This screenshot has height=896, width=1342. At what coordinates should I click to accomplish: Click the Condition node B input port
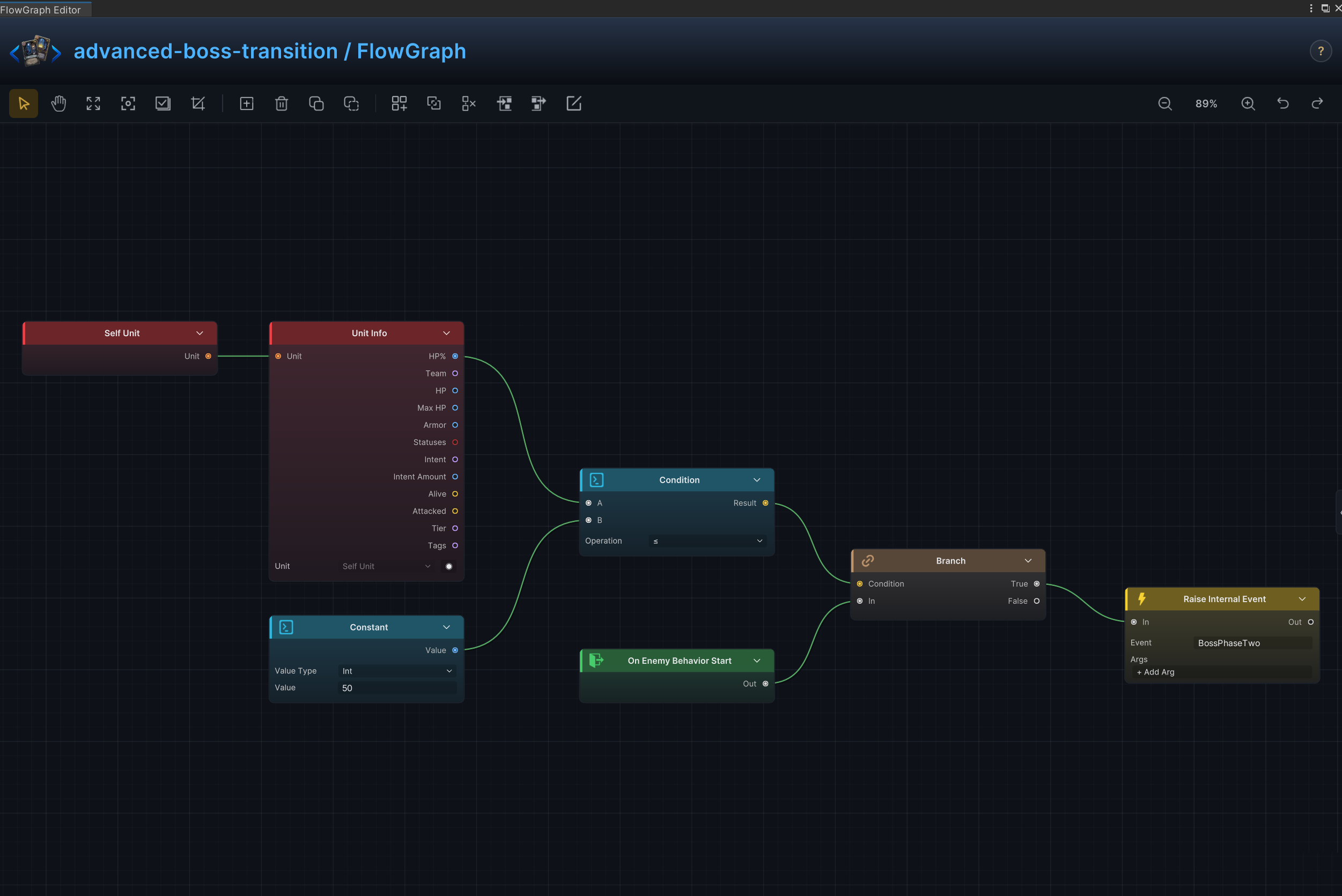(x=588, y=520)
